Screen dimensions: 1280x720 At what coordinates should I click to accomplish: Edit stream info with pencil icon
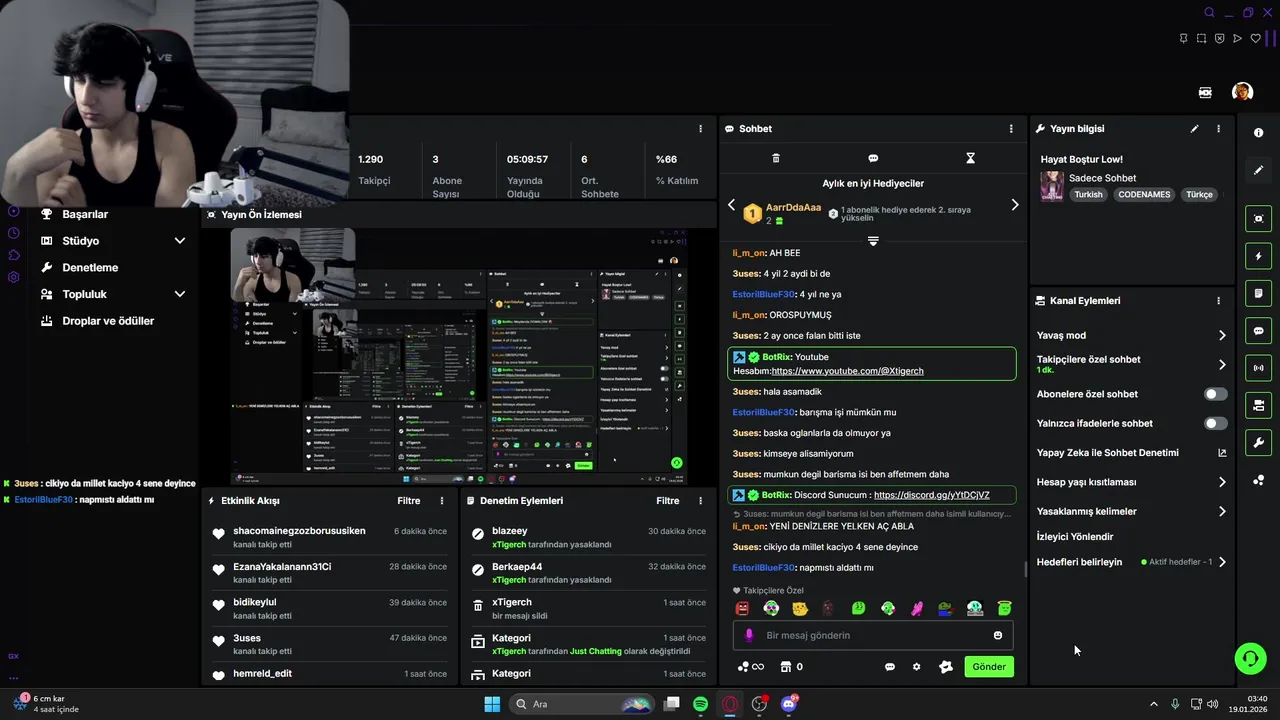click(x=1194, y=129)
